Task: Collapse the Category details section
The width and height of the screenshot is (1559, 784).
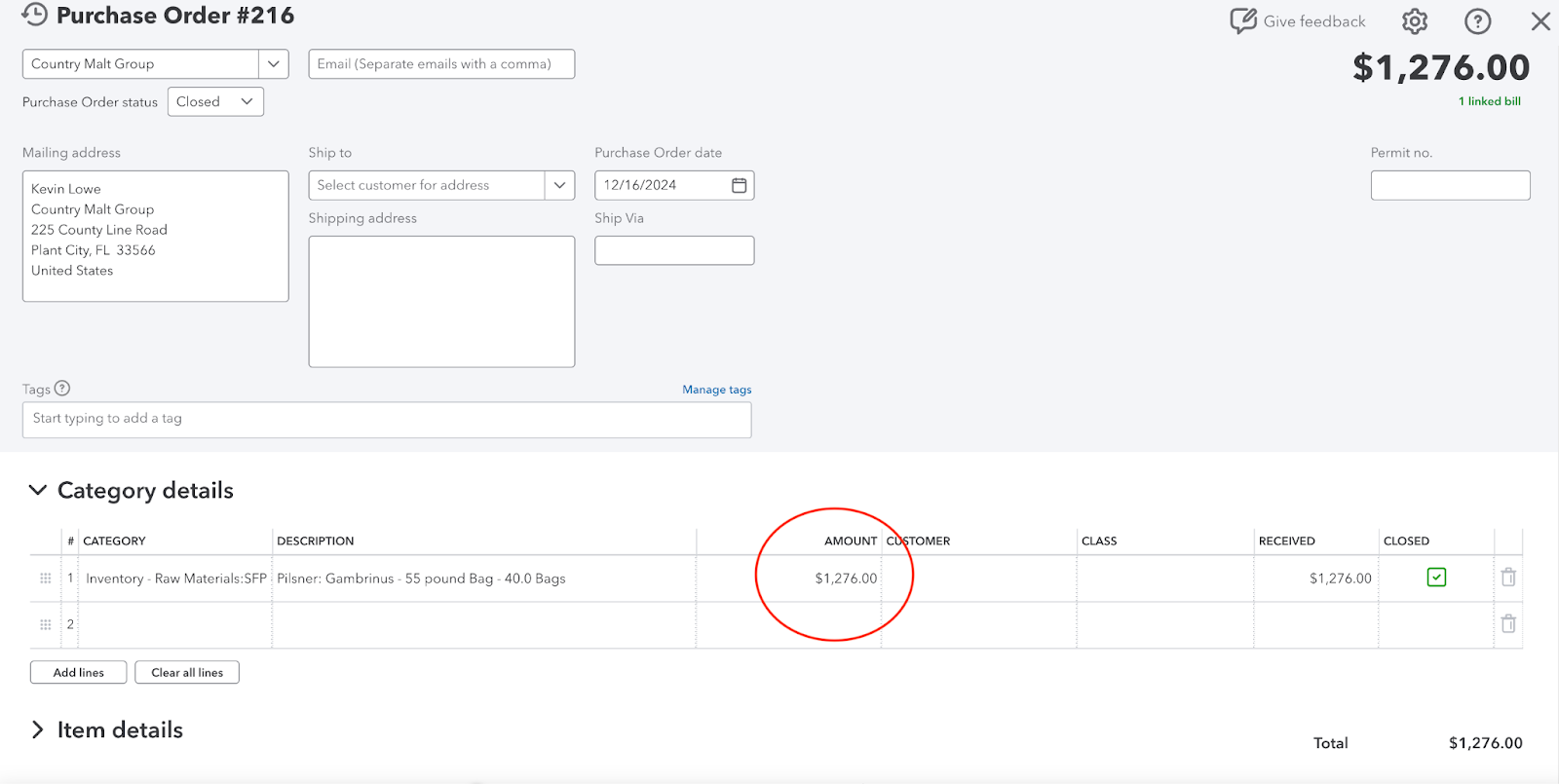Action: [38, 490]
